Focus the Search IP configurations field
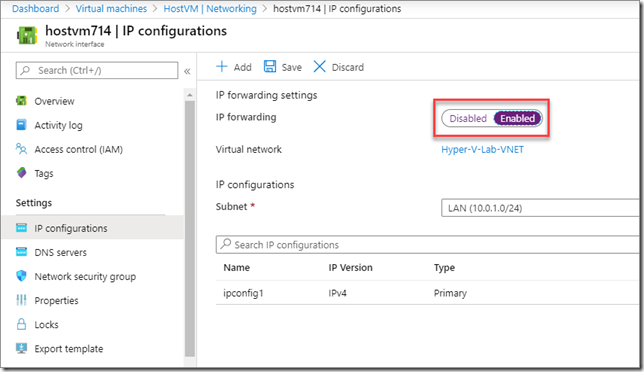The width and height of the screenshot is (644, 372). (x=427, y=245)
